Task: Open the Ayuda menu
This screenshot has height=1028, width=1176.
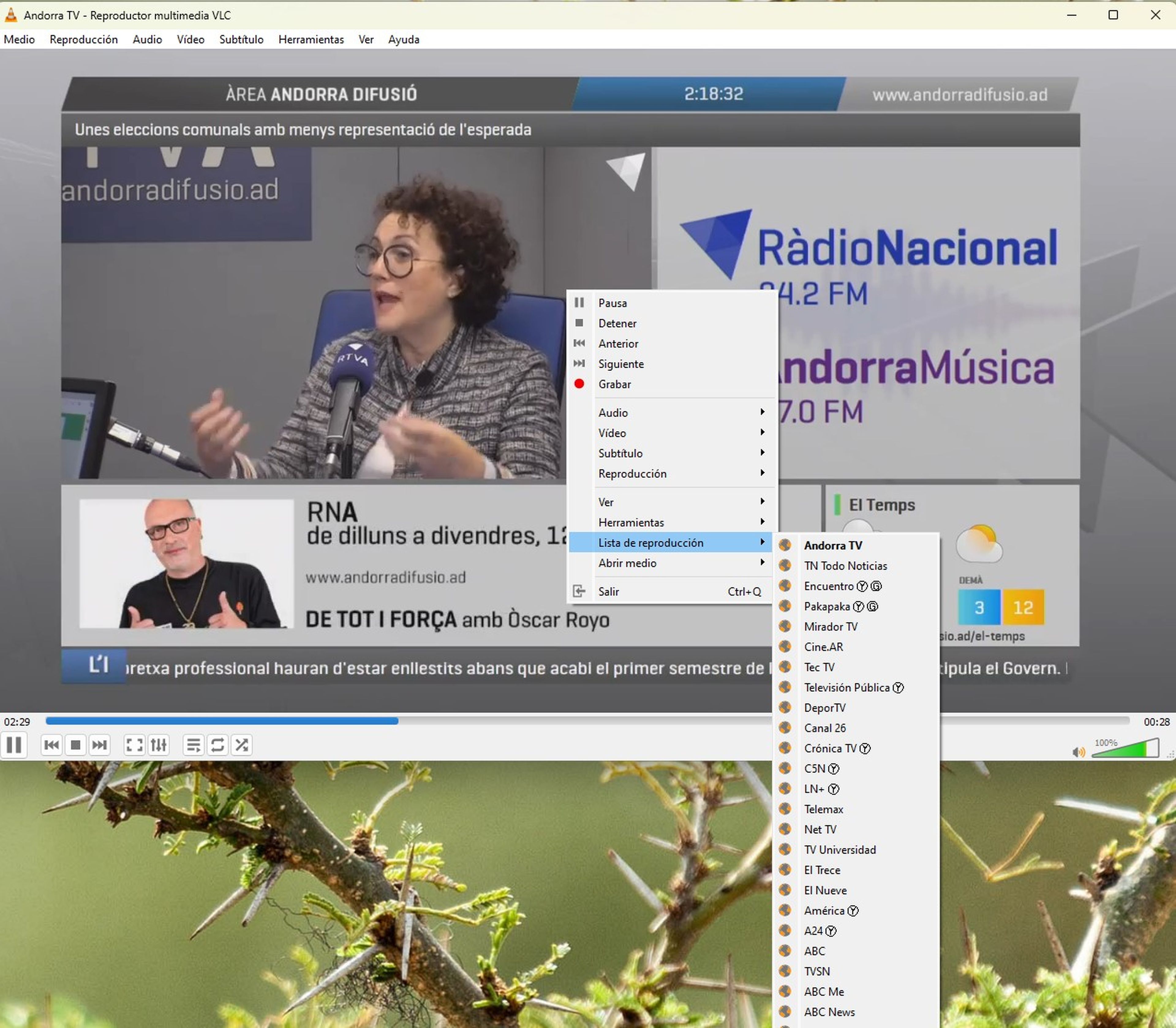Action: click(403, 39)
